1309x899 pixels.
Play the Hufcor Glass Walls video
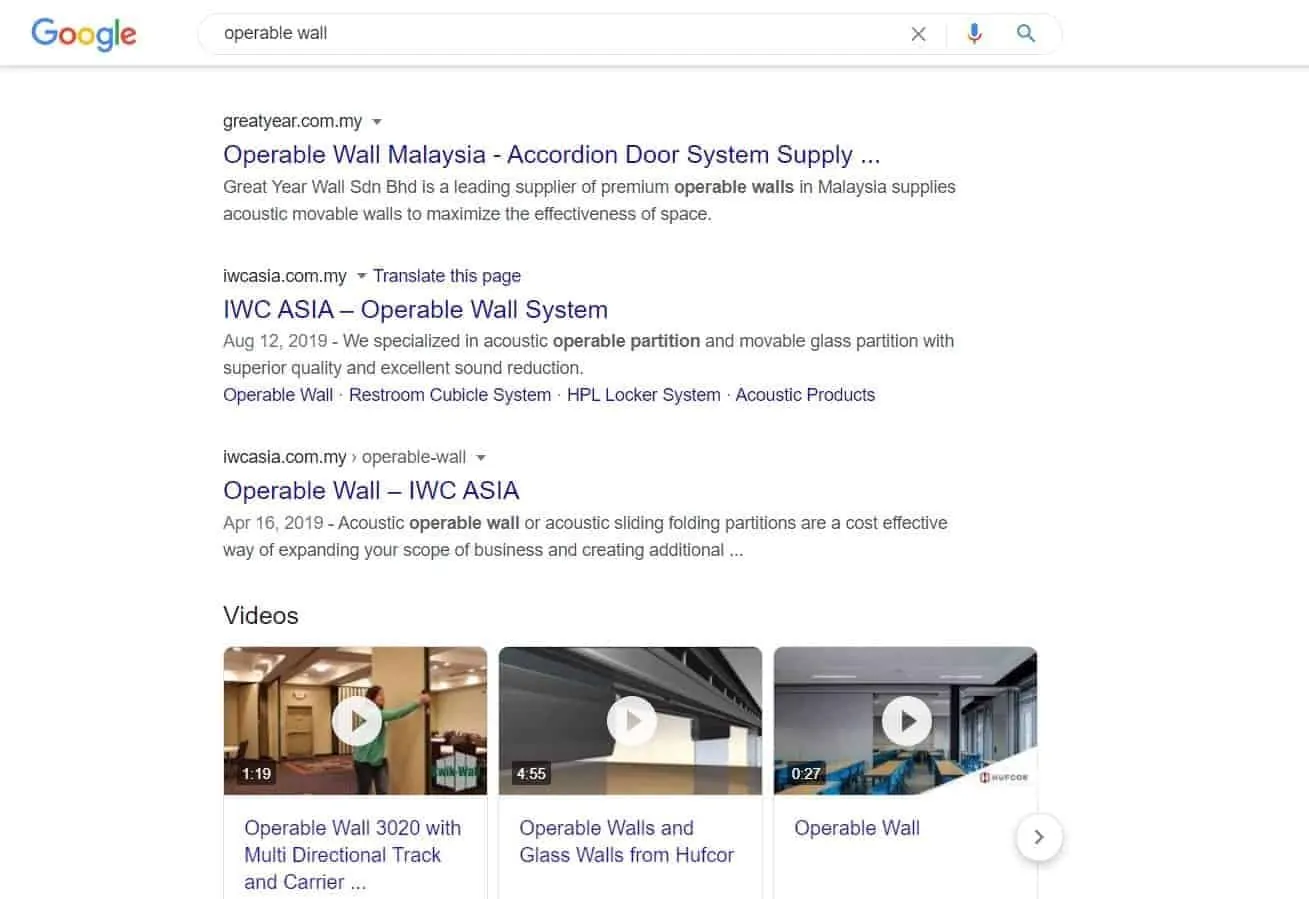pos(631,721)
